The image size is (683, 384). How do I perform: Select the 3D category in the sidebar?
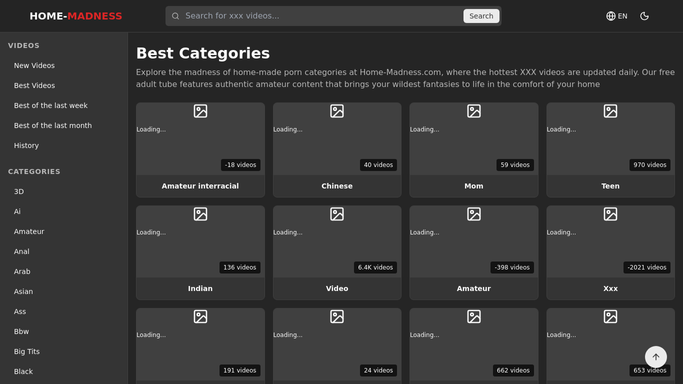point(19,192)
